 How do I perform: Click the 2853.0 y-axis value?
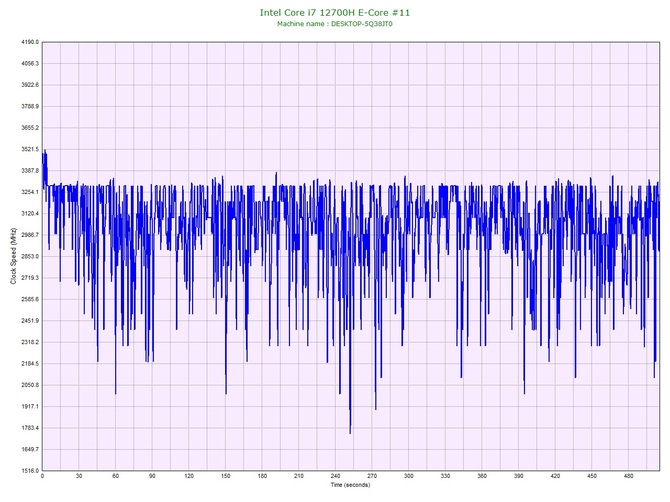(30, 256)
